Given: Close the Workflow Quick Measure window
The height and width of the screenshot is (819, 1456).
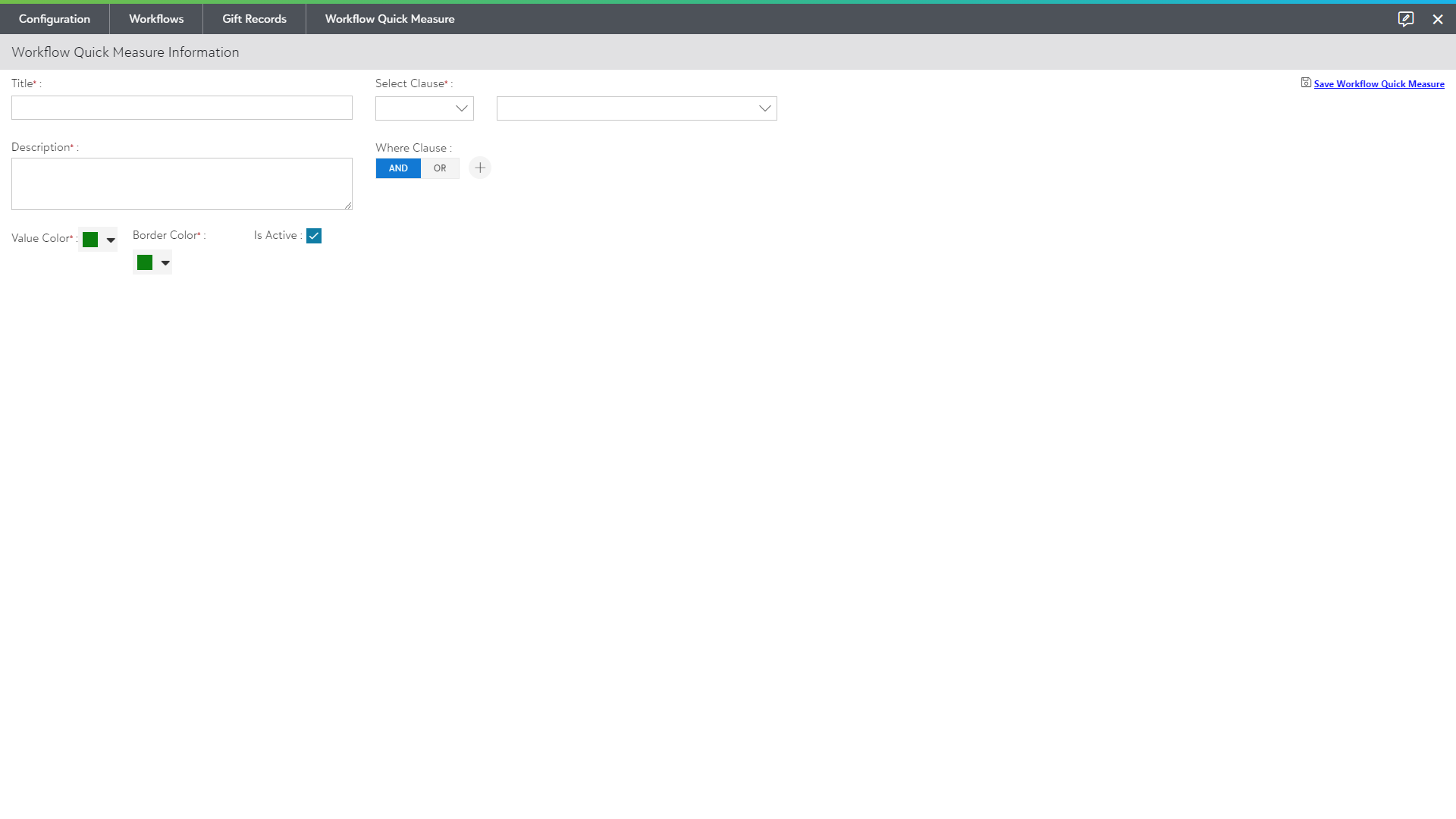Looking at the screenshot, I should 1438,19.
